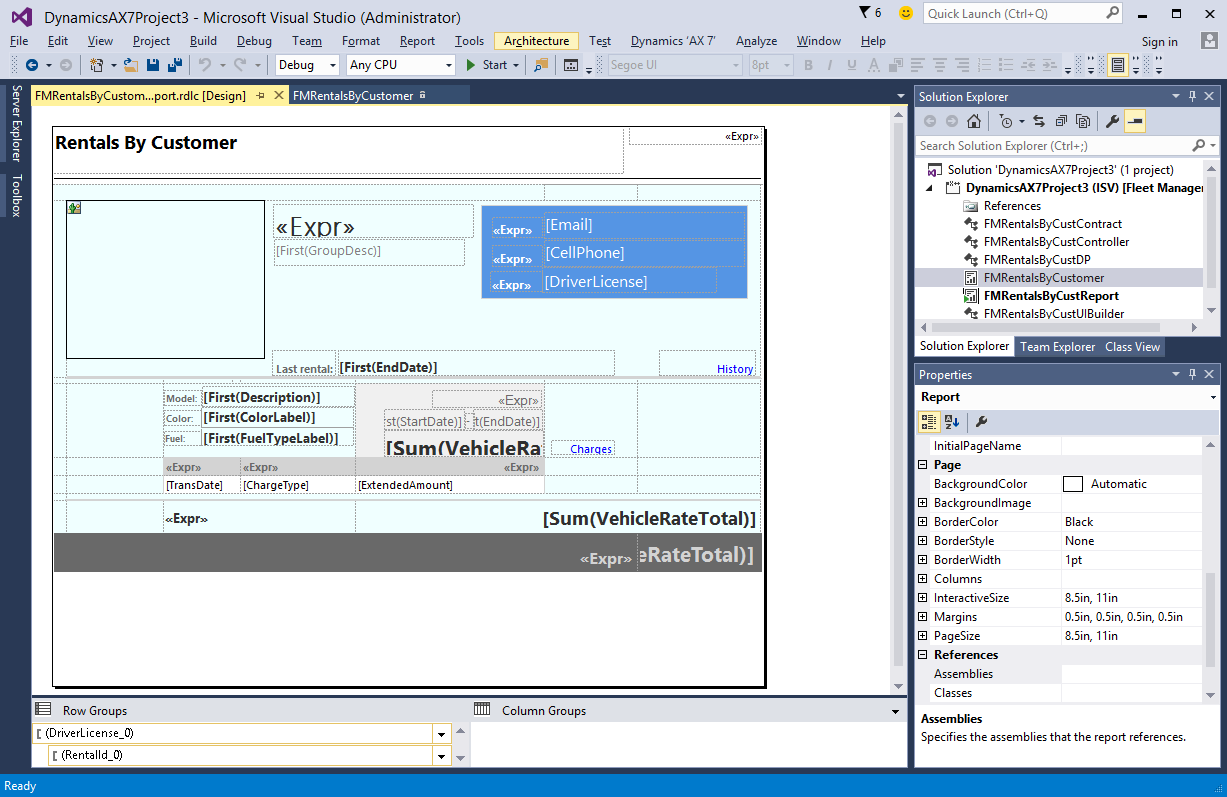The height and width of the screenshot is (797, 1227).
Task: Click the History link in the report design
Action: coord(735,368)
